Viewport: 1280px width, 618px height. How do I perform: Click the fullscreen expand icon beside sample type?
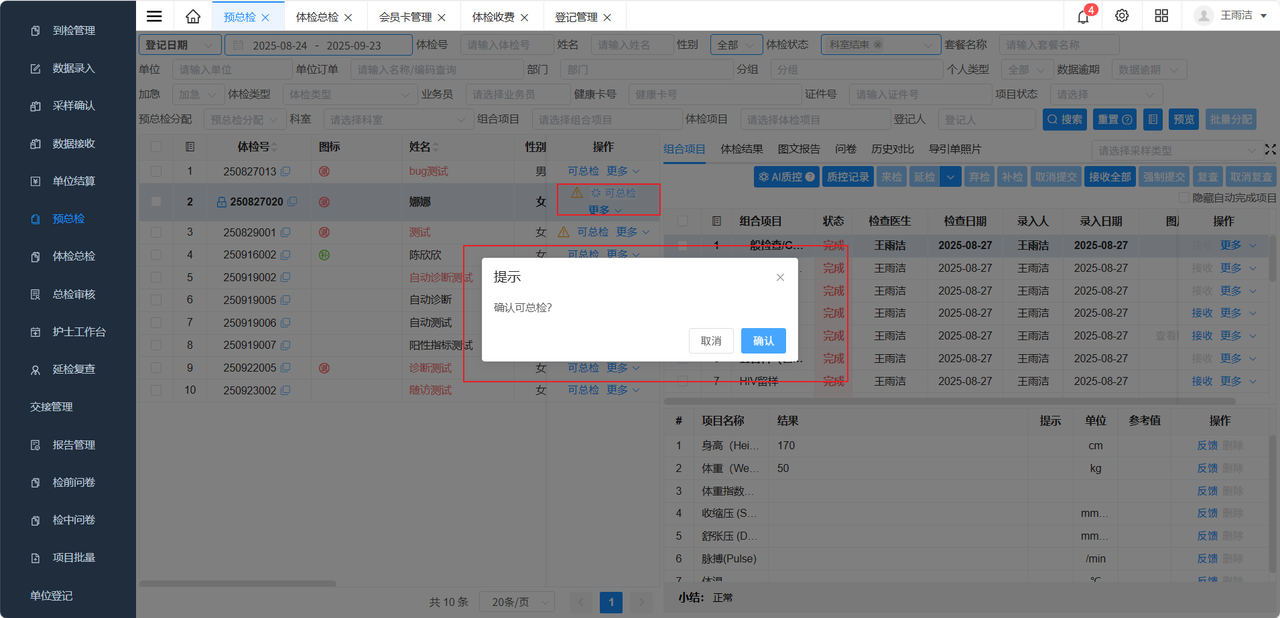point(1270,149)
